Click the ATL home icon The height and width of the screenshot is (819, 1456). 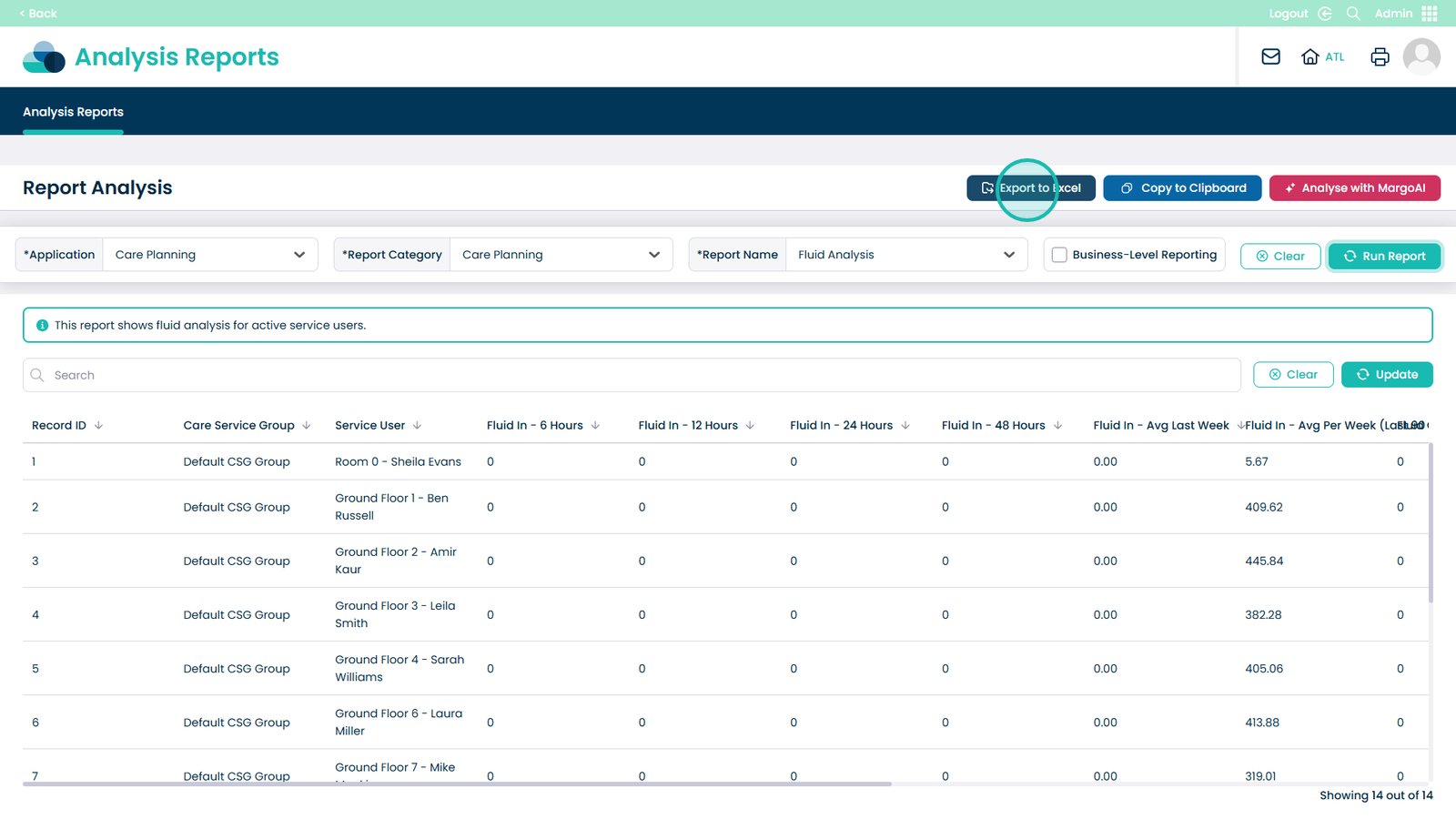pyautogui.click(x=1310, y=56)
